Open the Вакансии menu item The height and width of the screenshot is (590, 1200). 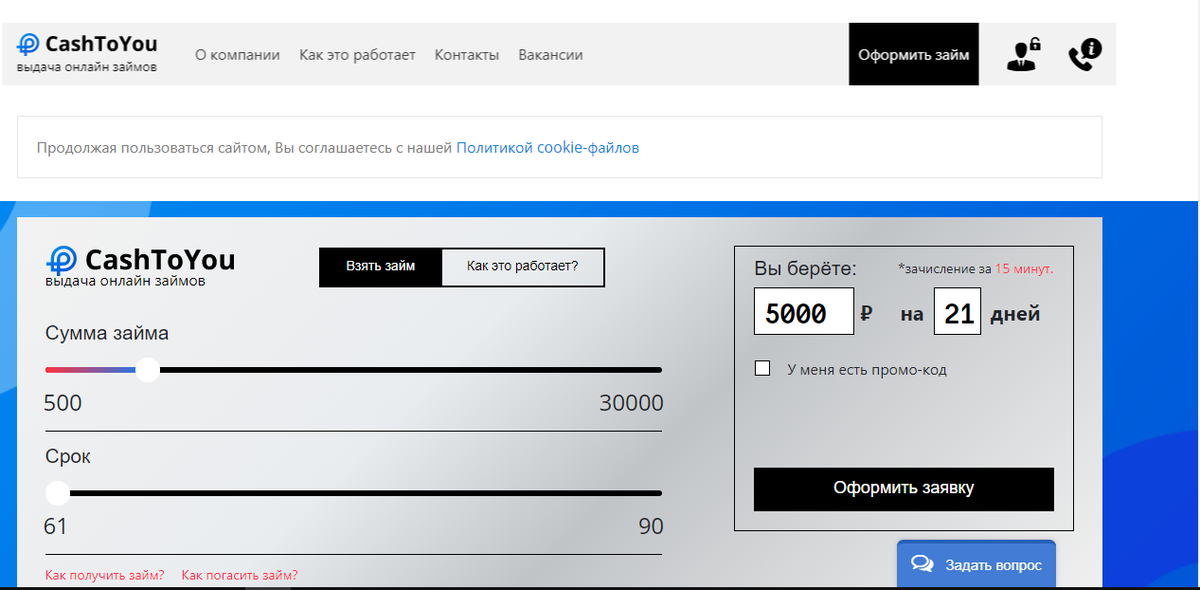[x=551, y=55]
